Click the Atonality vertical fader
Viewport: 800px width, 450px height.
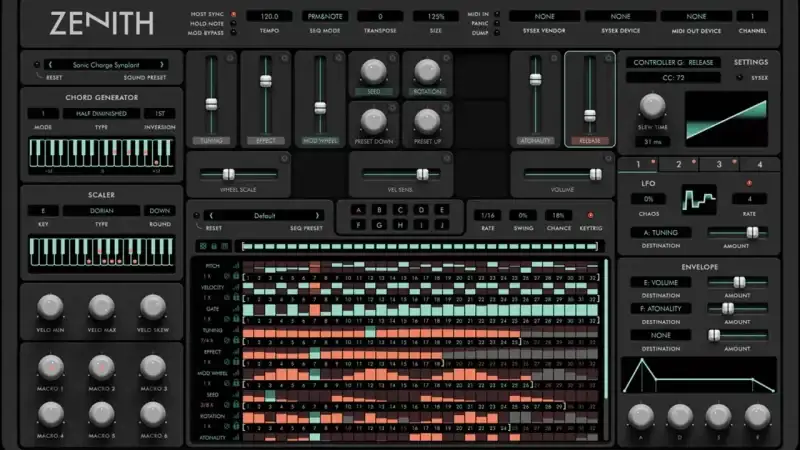click(535, 94)
